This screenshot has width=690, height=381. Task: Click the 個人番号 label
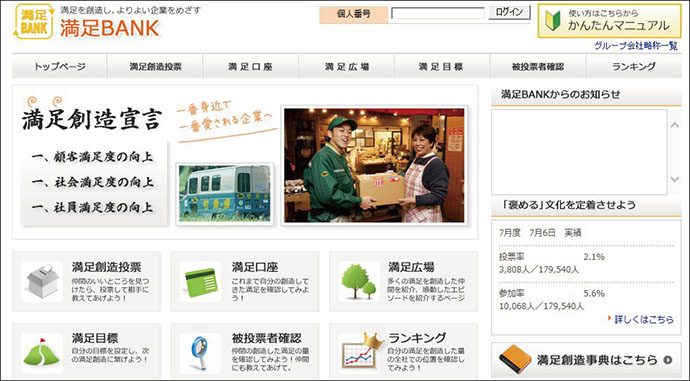pos(354,14)
